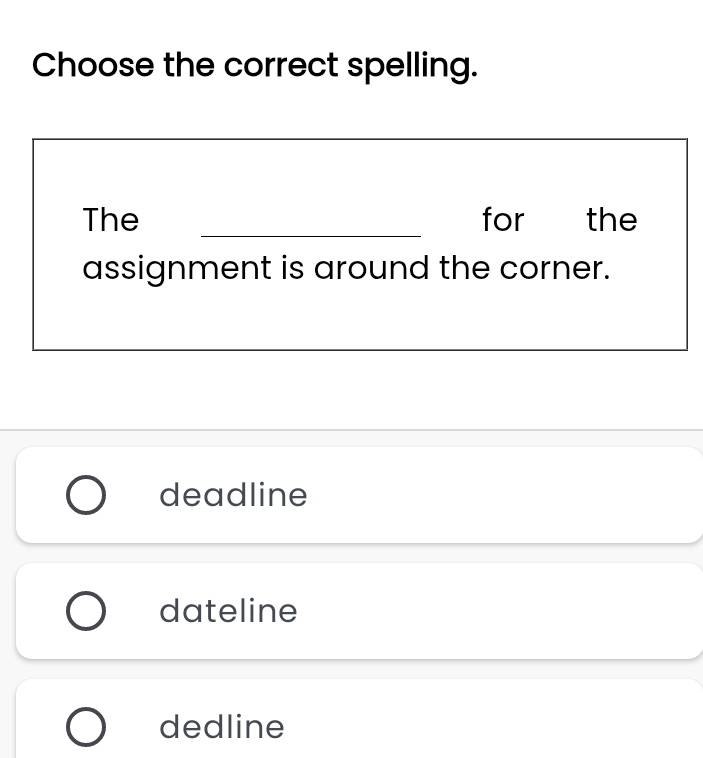Screen dimensions: 703x758
Task: Select the "deadline" radio button
Action: [86, 495]
